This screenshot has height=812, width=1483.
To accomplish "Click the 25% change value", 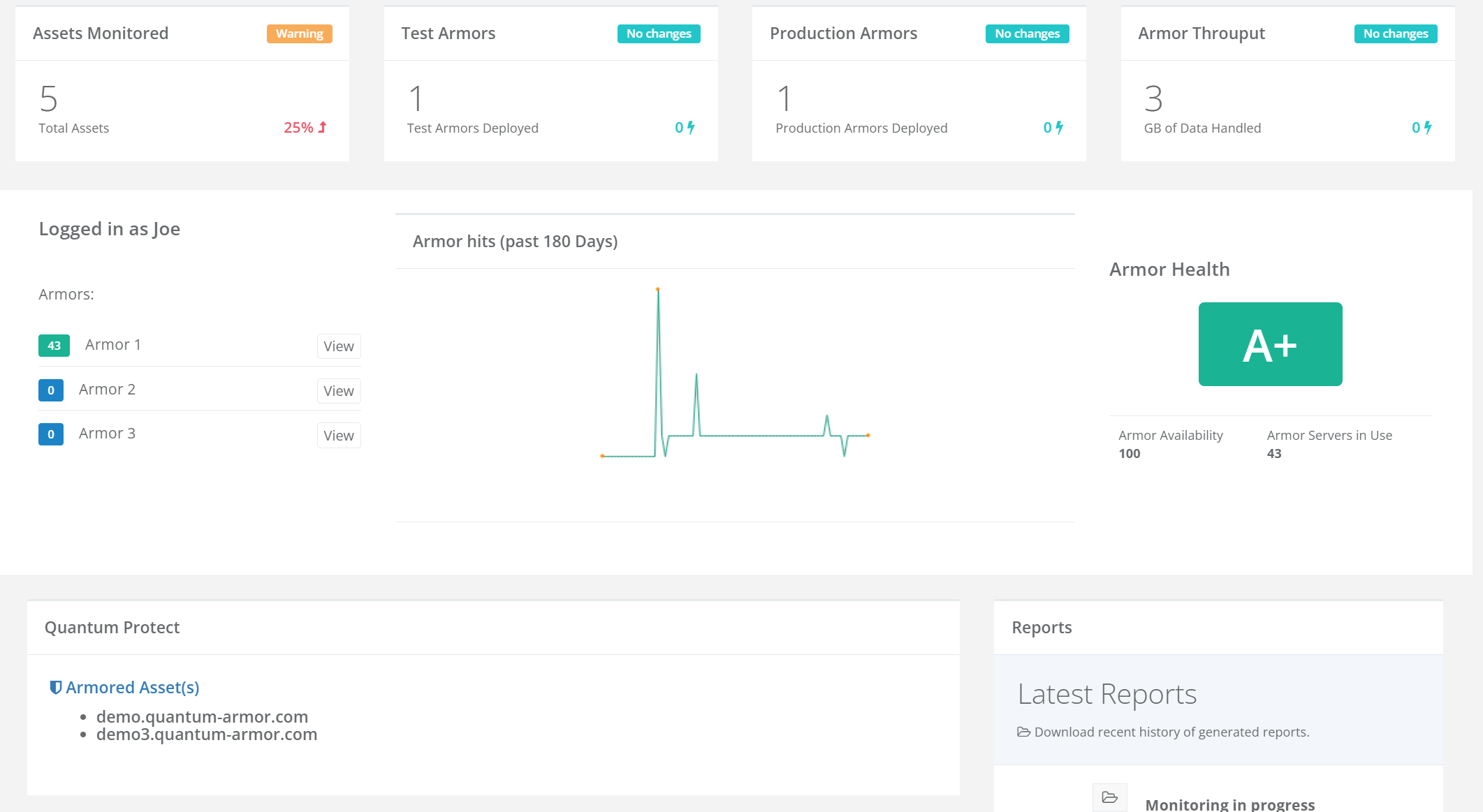I will click(298, 127).
